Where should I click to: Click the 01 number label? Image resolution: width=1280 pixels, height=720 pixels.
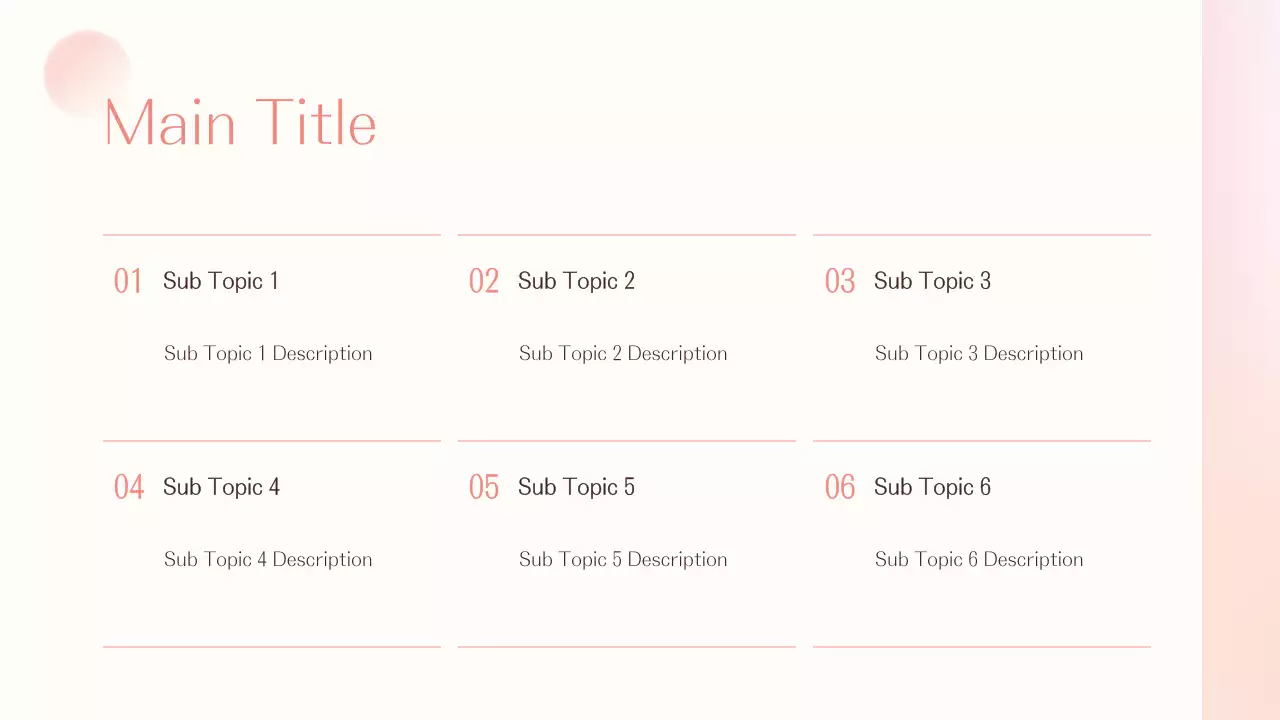128,281
